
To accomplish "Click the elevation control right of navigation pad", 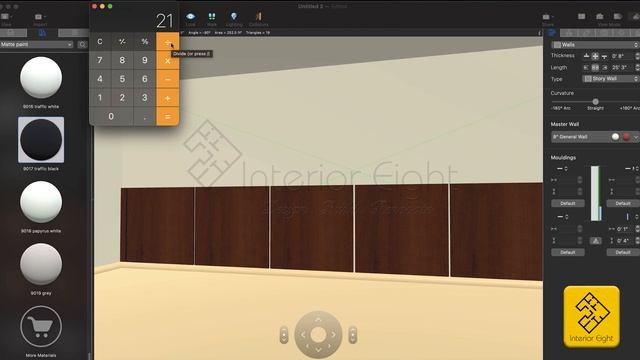I will (x=353, y=335).
